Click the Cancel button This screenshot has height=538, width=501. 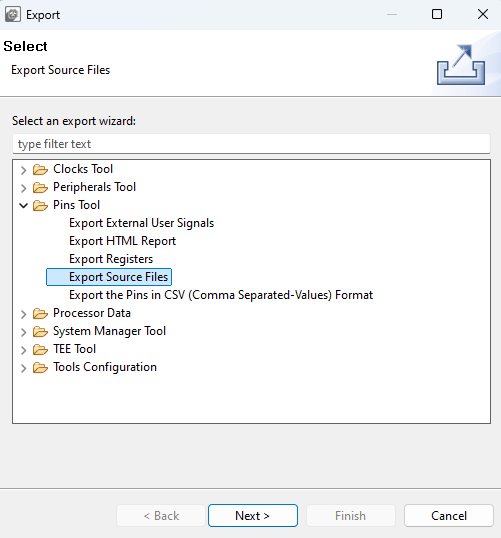click(448, 515)
